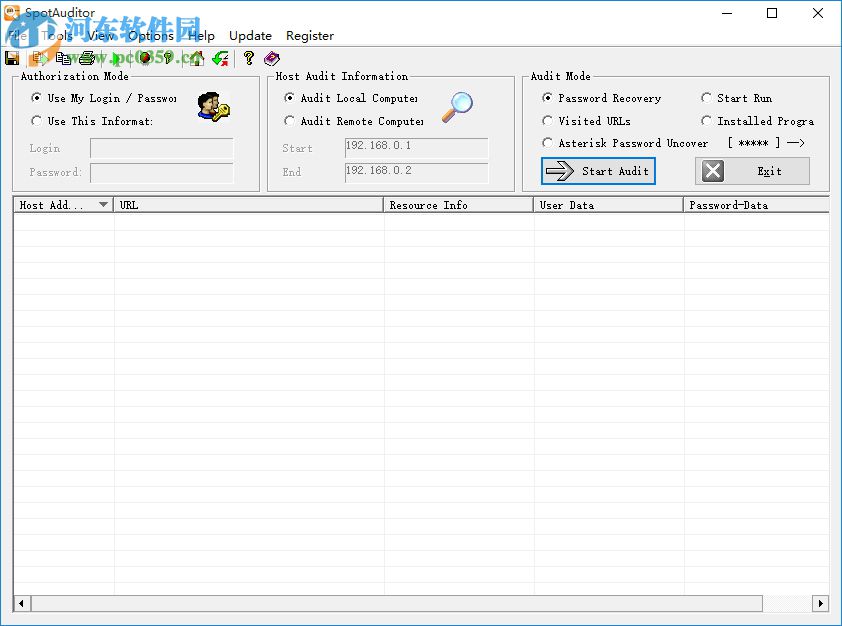Select the Copy icon on the toolbar
842x626 pixels.
(x=63, y=58)
